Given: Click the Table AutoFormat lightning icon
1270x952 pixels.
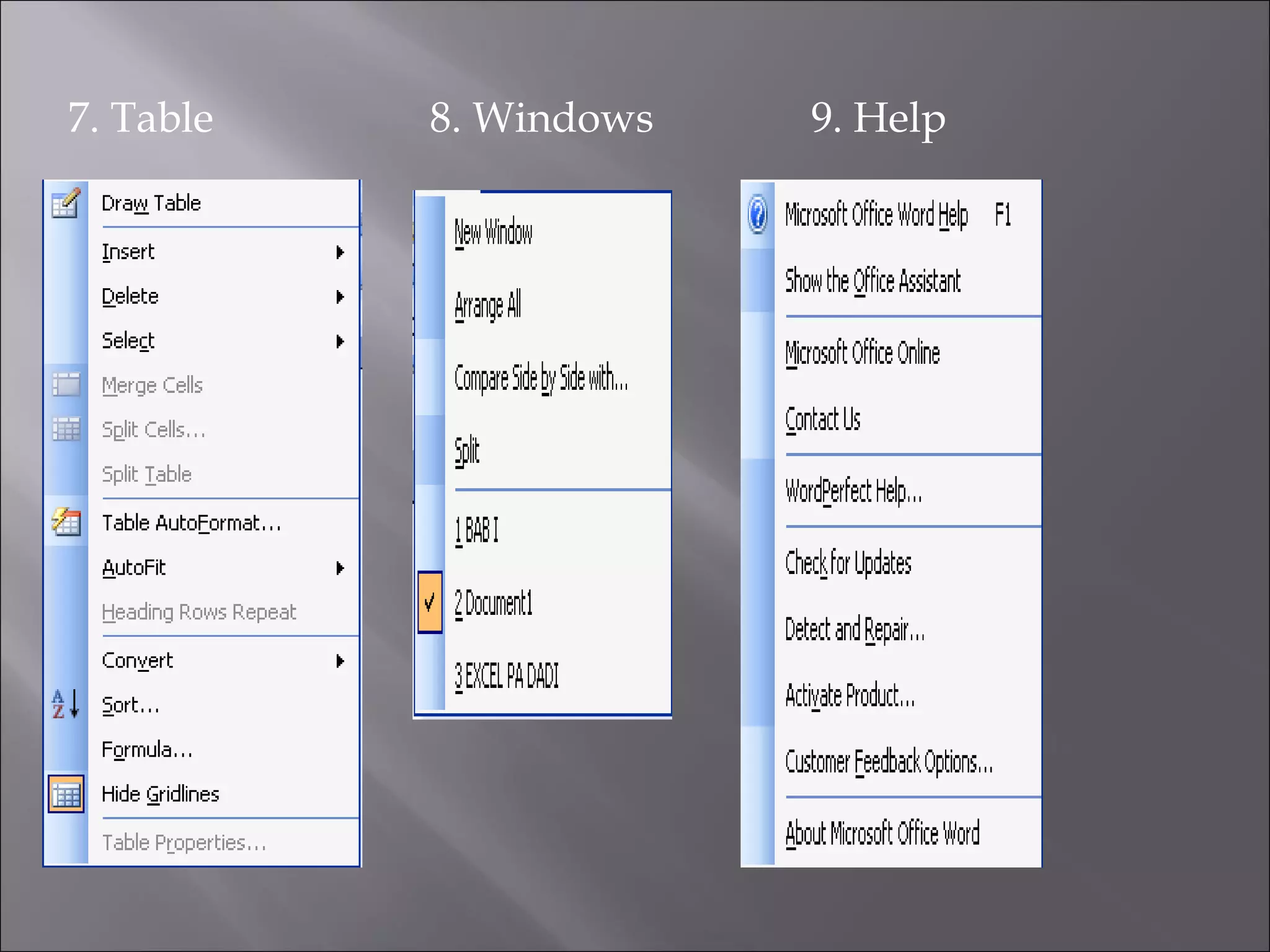Looking at the screenshot, I should point(66,522).
